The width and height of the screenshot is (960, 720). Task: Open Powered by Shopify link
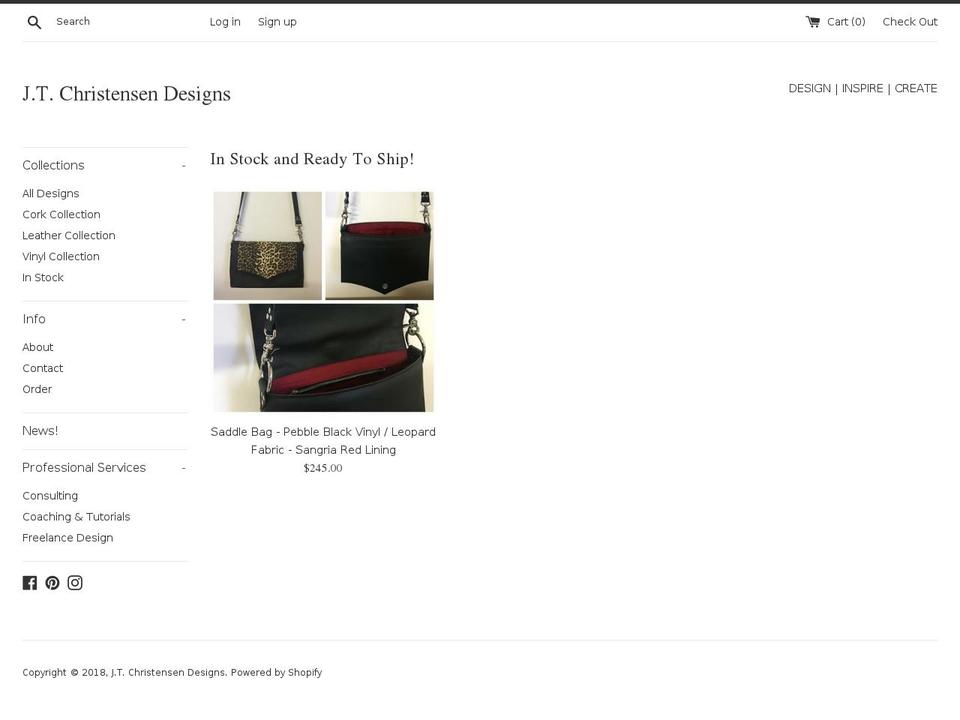[276, 672]
